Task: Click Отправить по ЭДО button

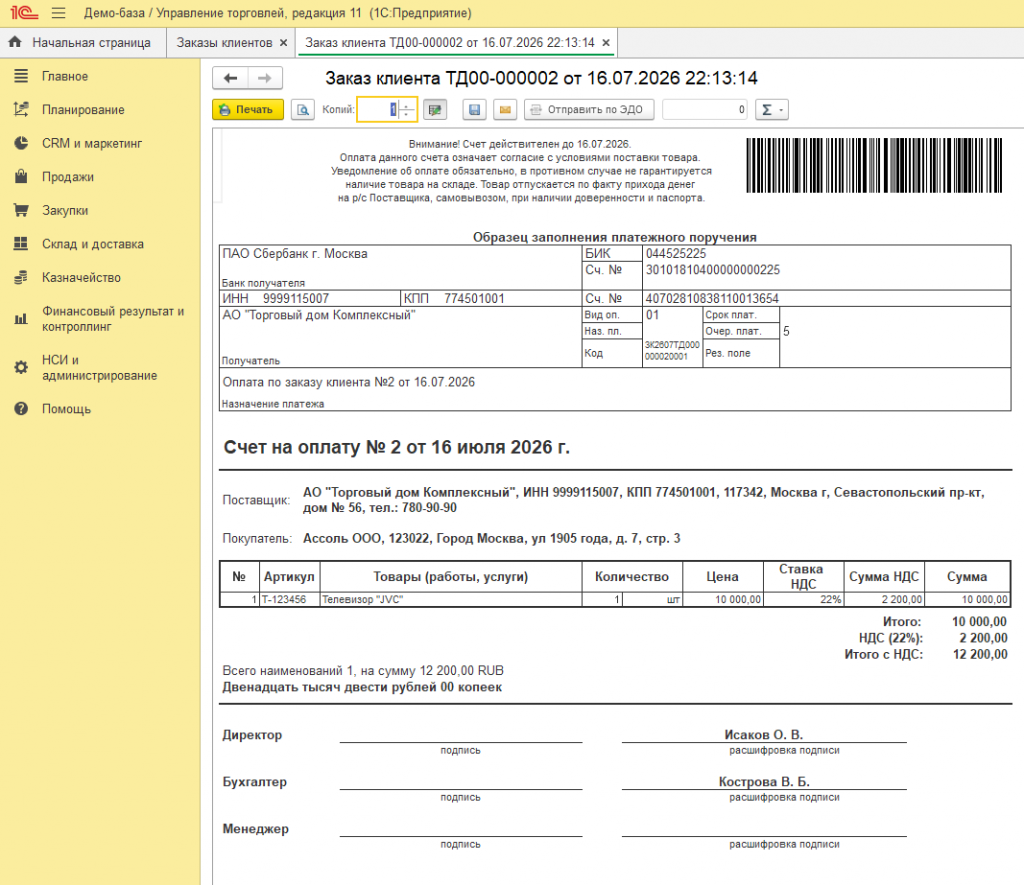Action: (x=588, y=110)
